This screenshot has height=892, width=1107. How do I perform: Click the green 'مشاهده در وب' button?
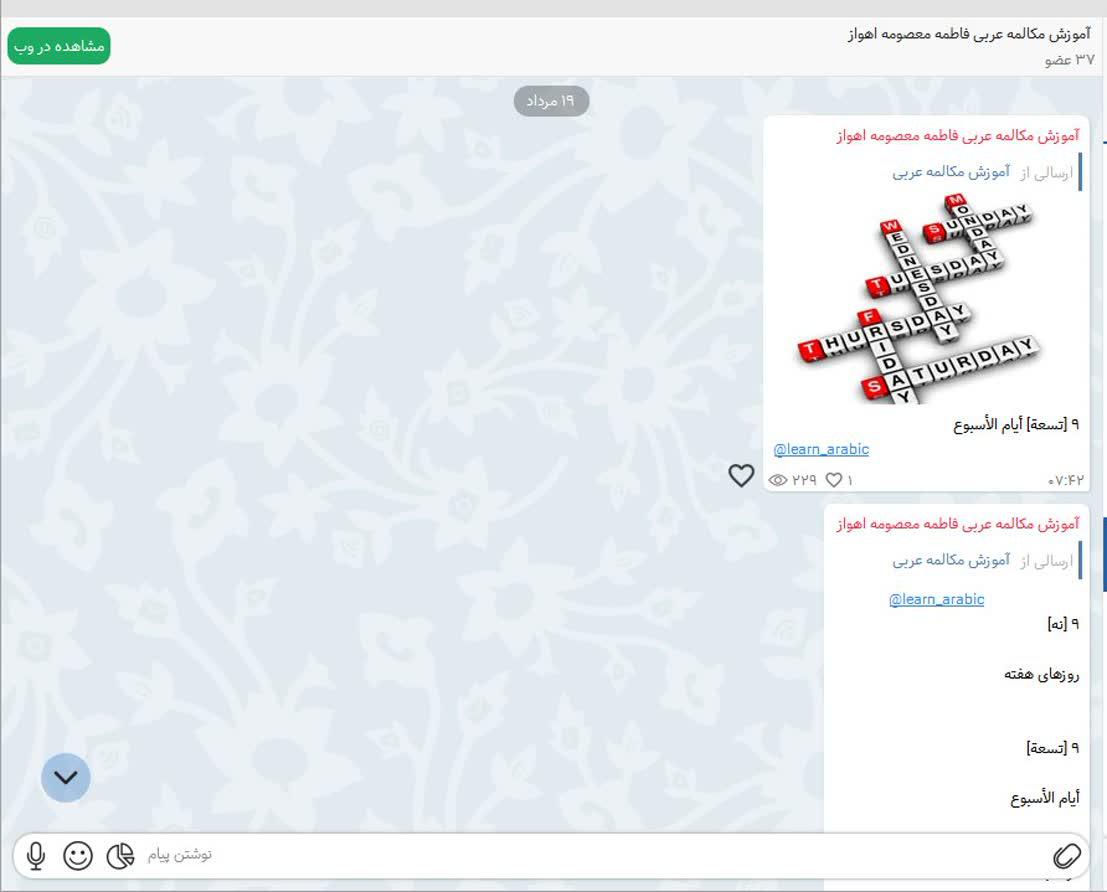(x=59, y=46)
